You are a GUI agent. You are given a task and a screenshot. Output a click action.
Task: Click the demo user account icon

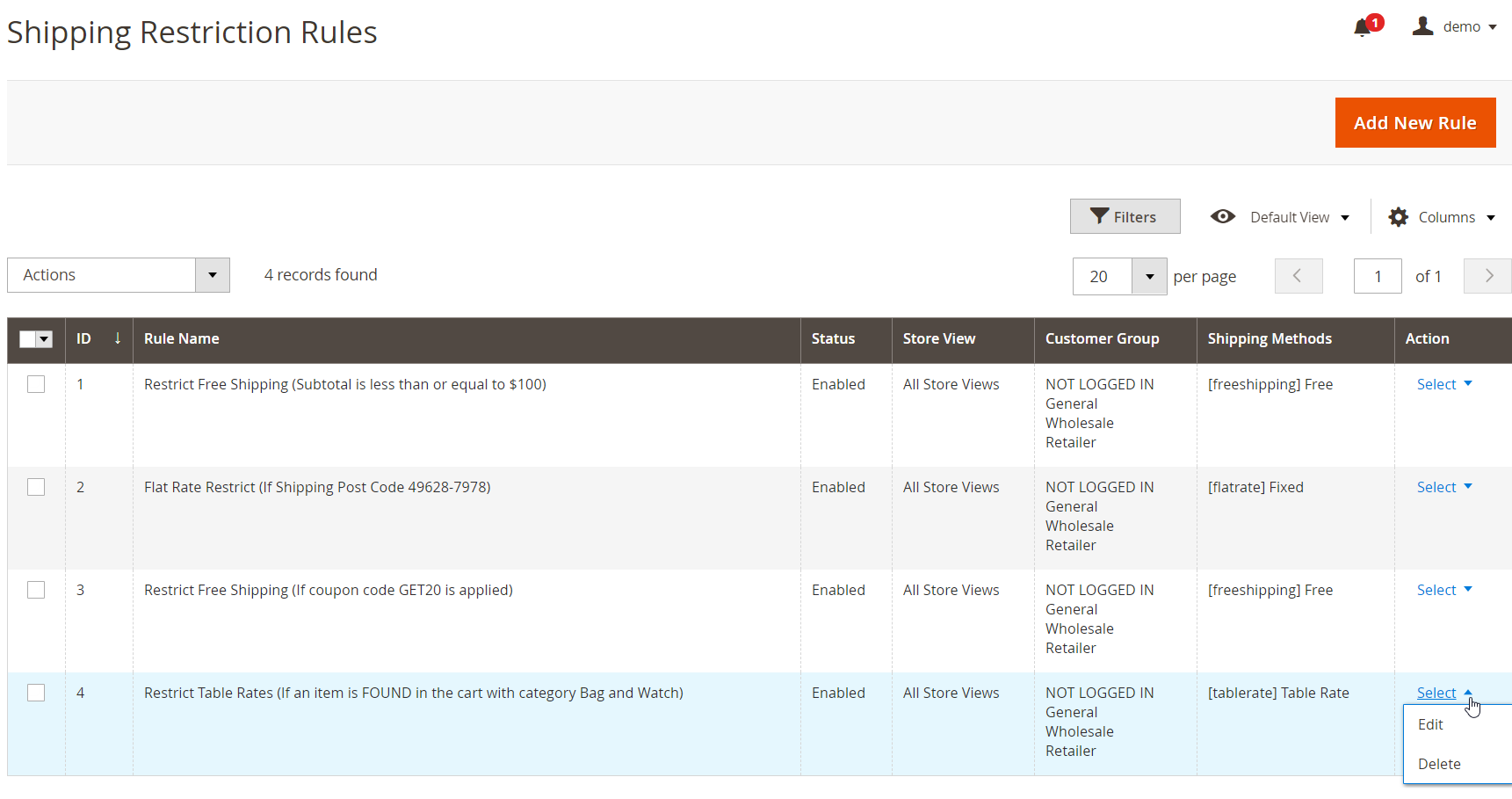coord(1422,26)
